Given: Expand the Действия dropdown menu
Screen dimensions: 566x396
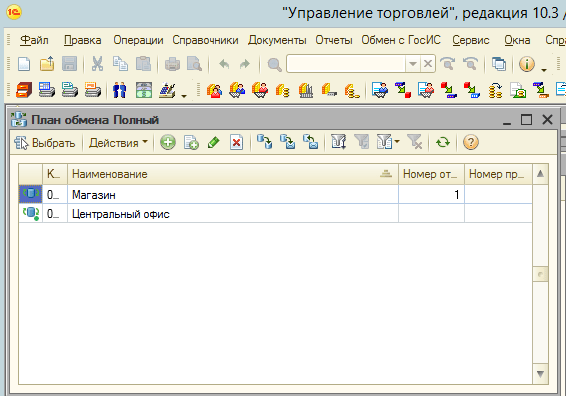Looking at the screenshot, I should 118,143.
